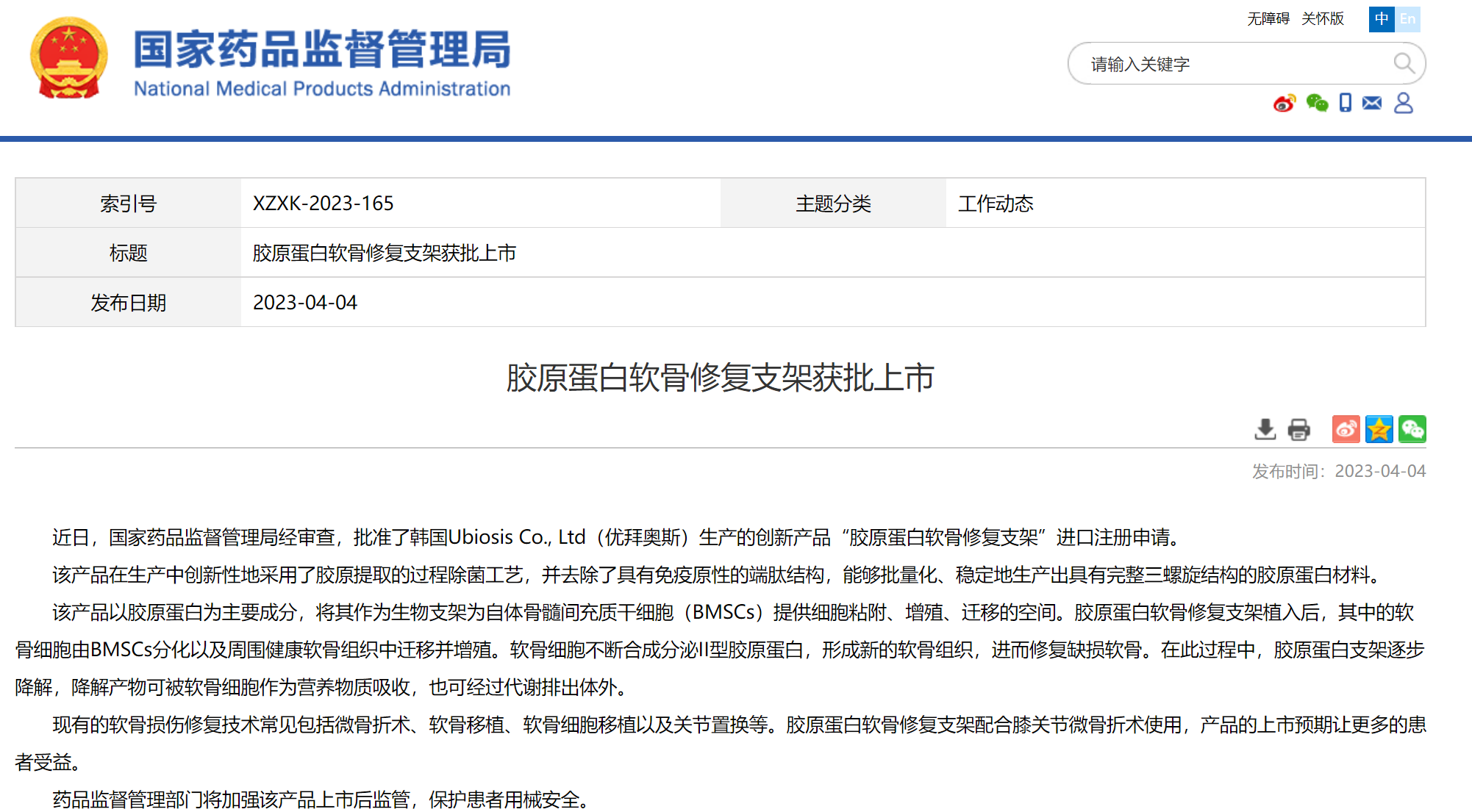Select the Weibo icon in the header
1472x812 pixels.
click(x=1284, y=104)
